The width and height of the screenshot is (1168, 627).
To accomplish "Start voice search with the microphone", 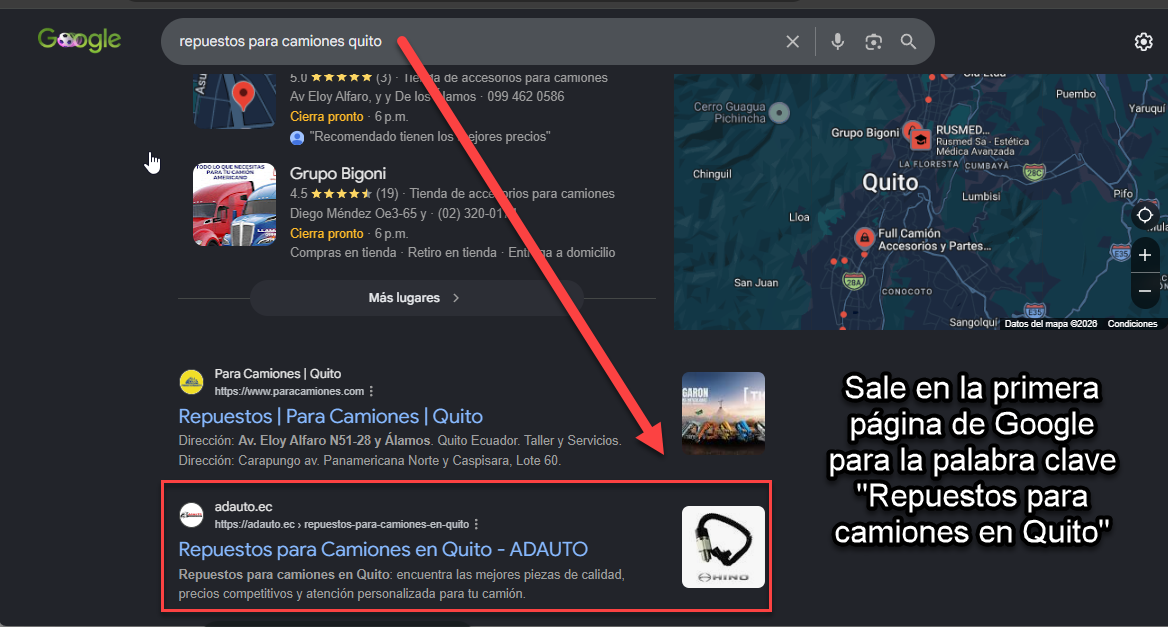I will 837,42.
